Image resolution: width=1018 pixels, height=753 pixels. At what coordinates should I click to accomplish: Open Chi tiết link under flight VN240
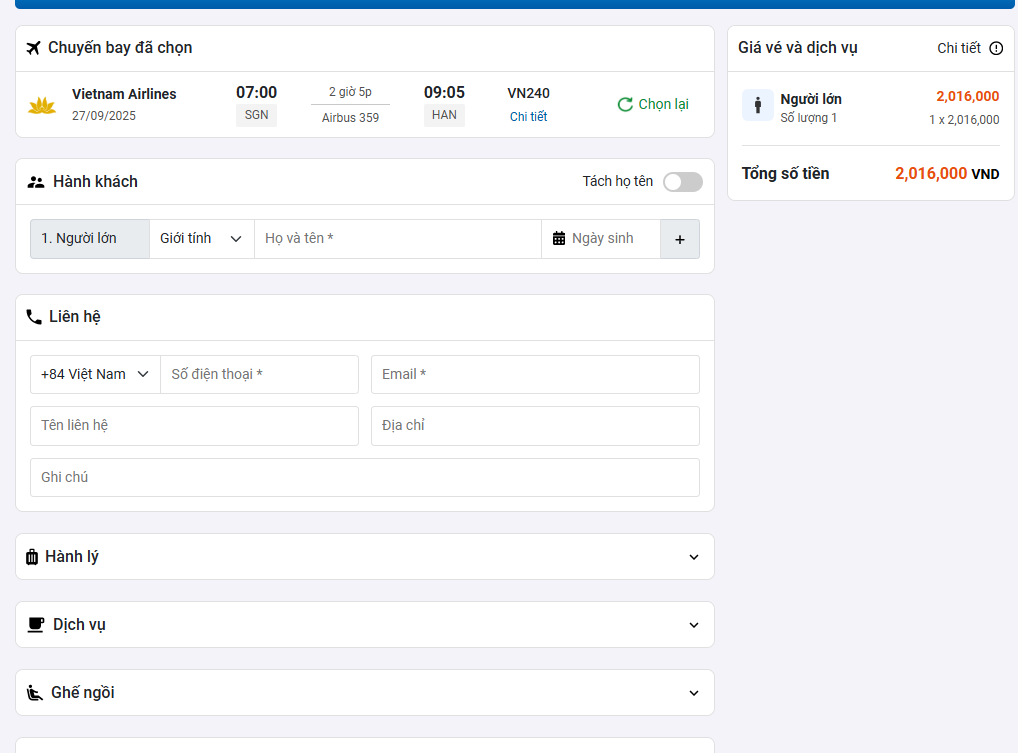tap(528, 116)
